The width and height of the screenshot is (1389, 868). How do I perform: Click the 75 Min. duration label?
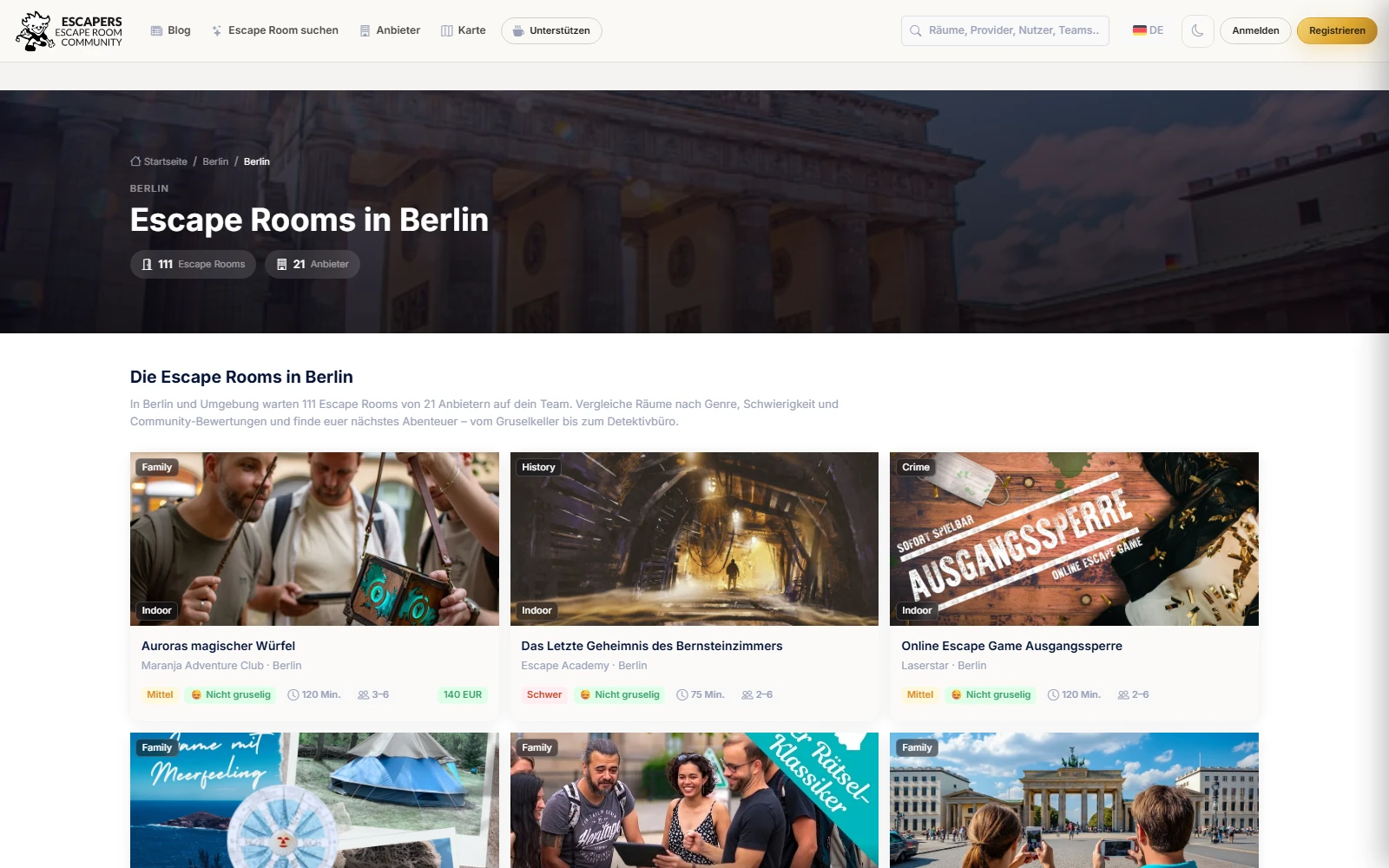click(701, 694)
